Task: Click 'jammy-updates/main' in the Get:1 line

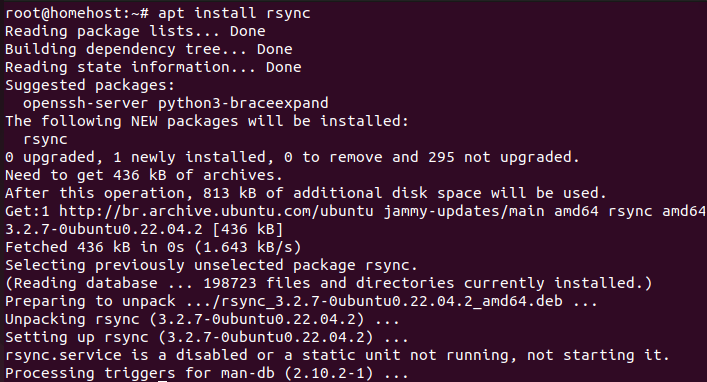Action: 464,211
